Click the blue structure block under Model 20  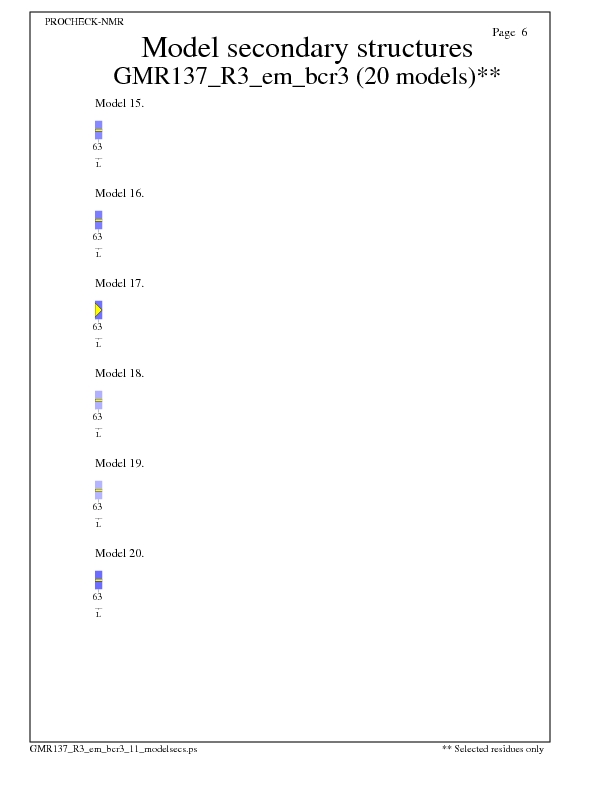tap(98, 580)
